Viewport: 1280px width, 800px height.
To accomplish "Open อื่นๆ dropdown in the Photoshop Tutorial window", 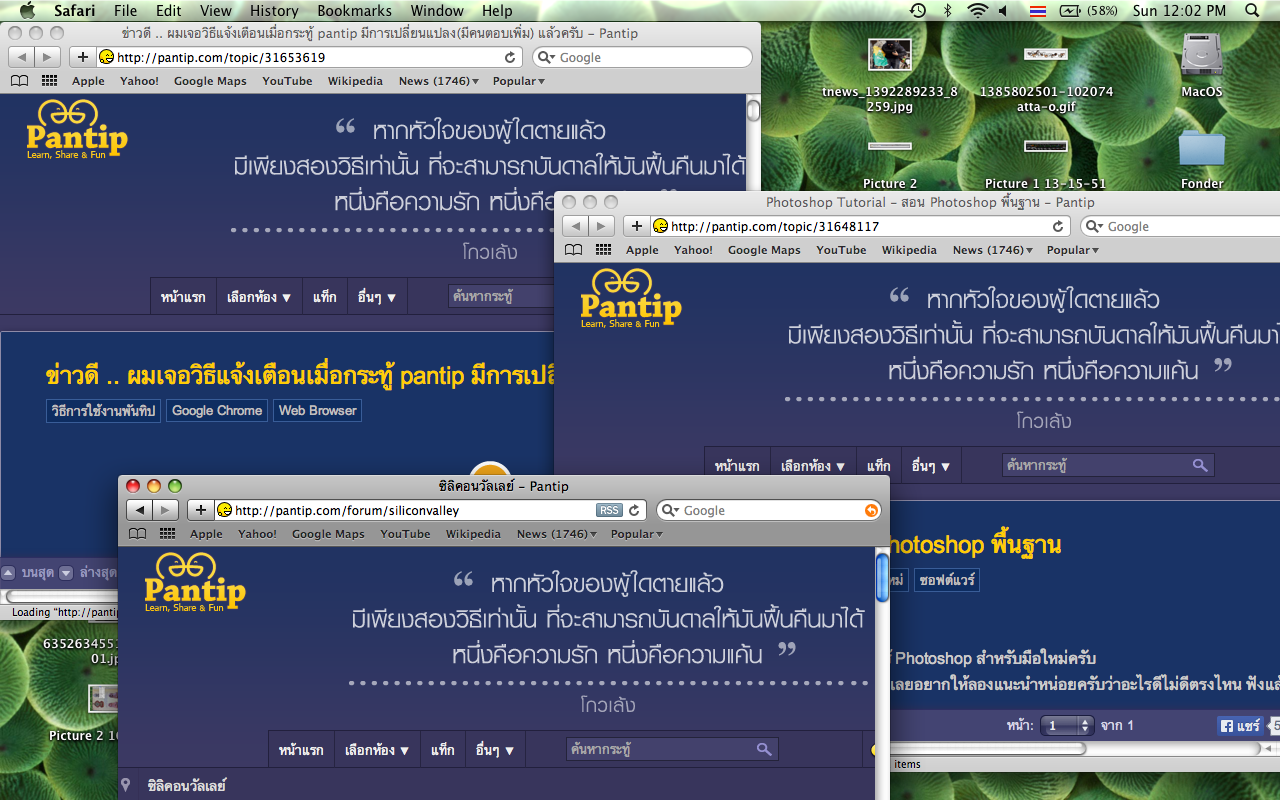I will pos(931,466).
